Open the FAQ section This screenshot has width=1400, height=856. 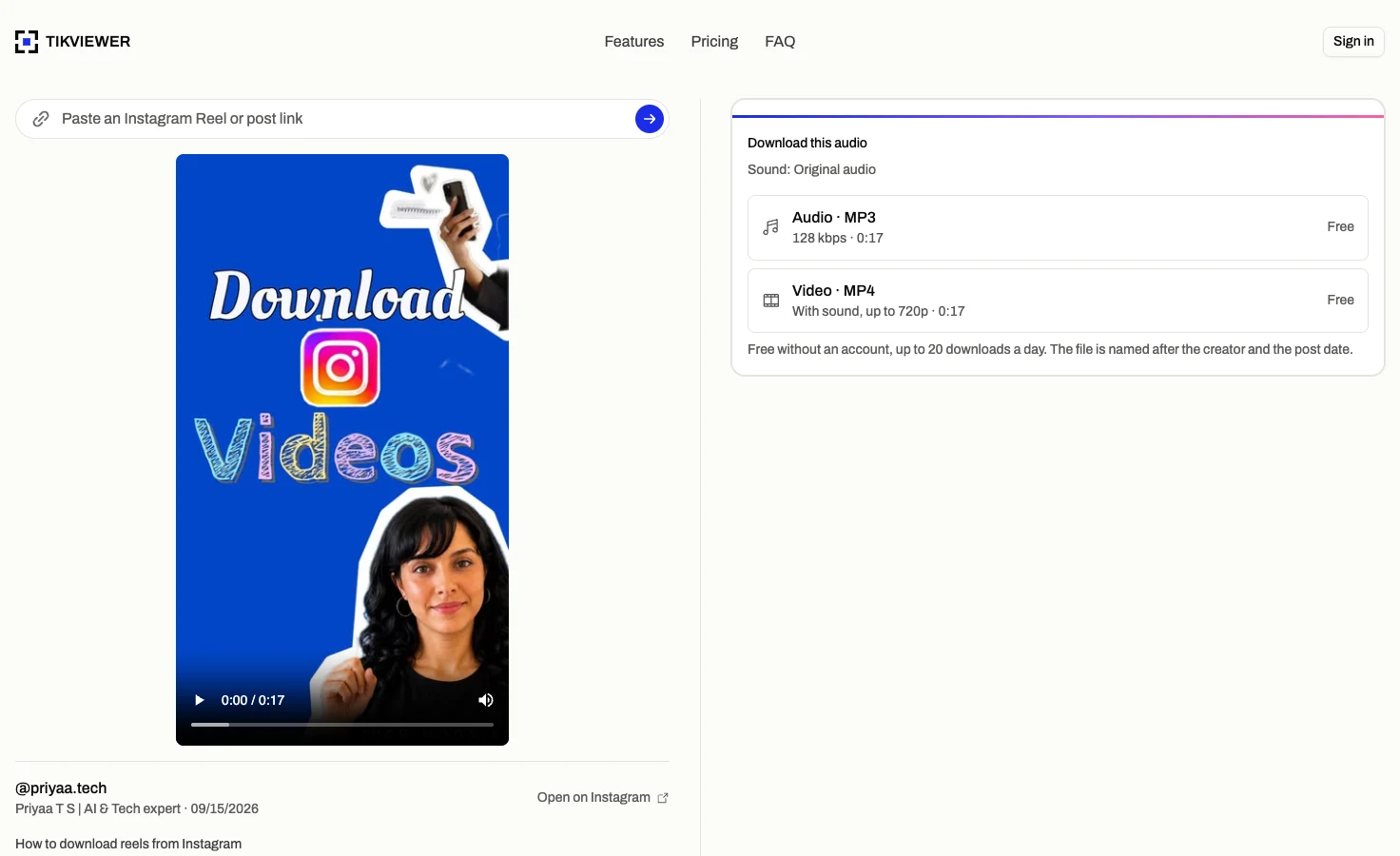[780, 42]
